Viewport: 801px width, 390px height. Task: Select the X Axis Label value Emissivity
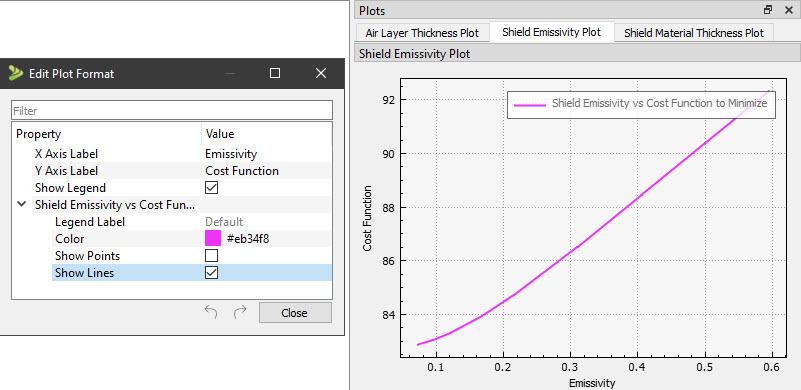click(x=231, y=154)
